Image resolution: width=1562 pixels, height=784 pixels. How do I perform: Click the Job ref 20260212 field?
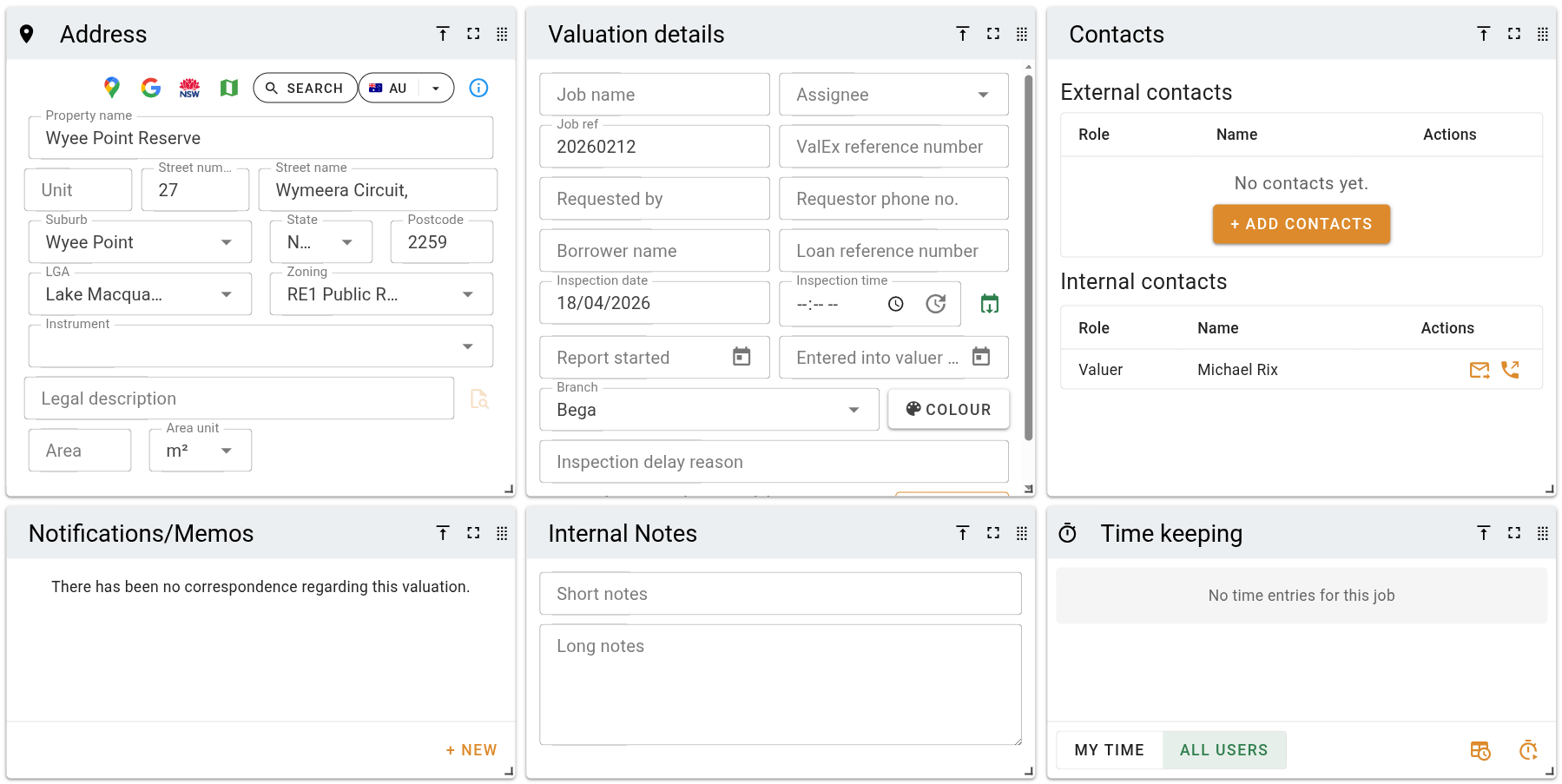(x=655, y=147)
